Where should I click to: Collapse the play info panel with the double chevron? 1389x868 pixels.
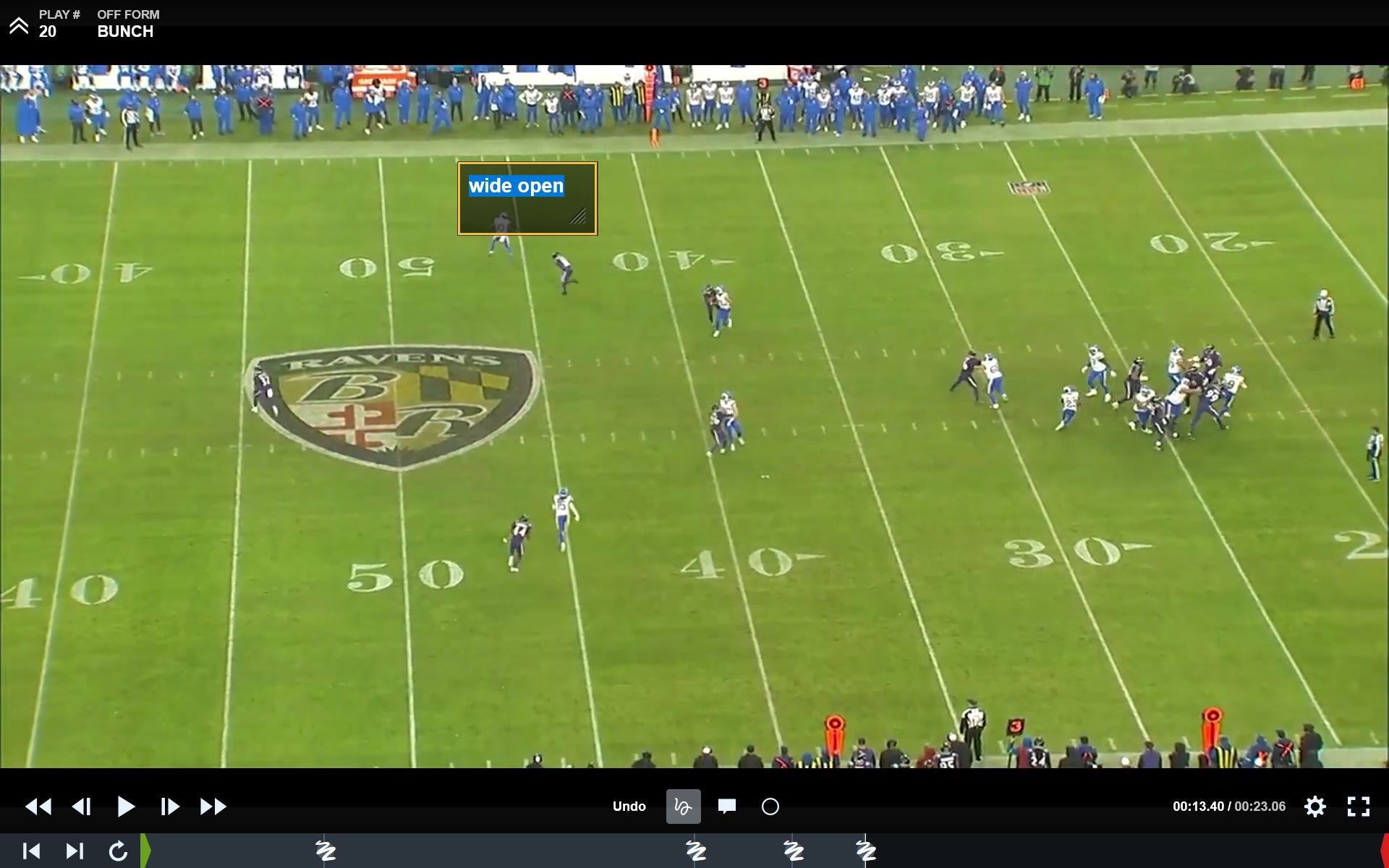tap(19, 26)
